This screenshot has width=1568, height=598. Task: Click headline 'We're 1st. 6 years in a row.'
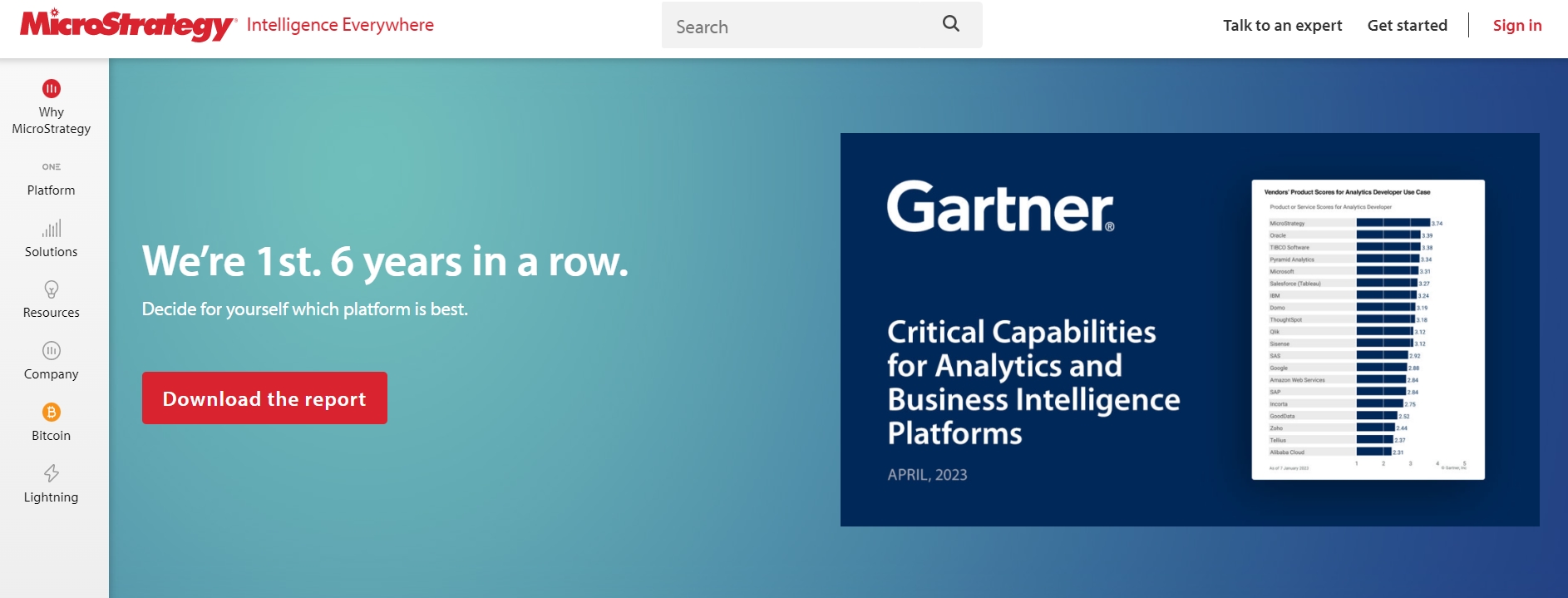click(x=385, y=261)
